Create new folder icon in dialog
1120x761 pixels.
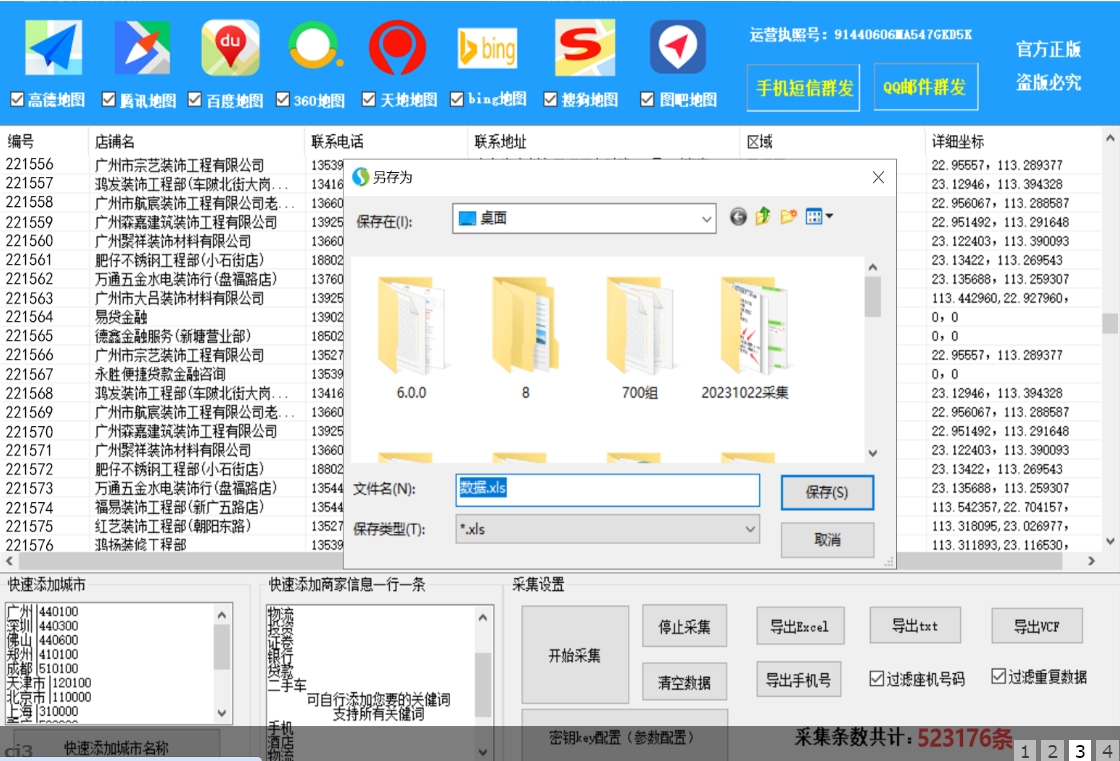[789, 216]
